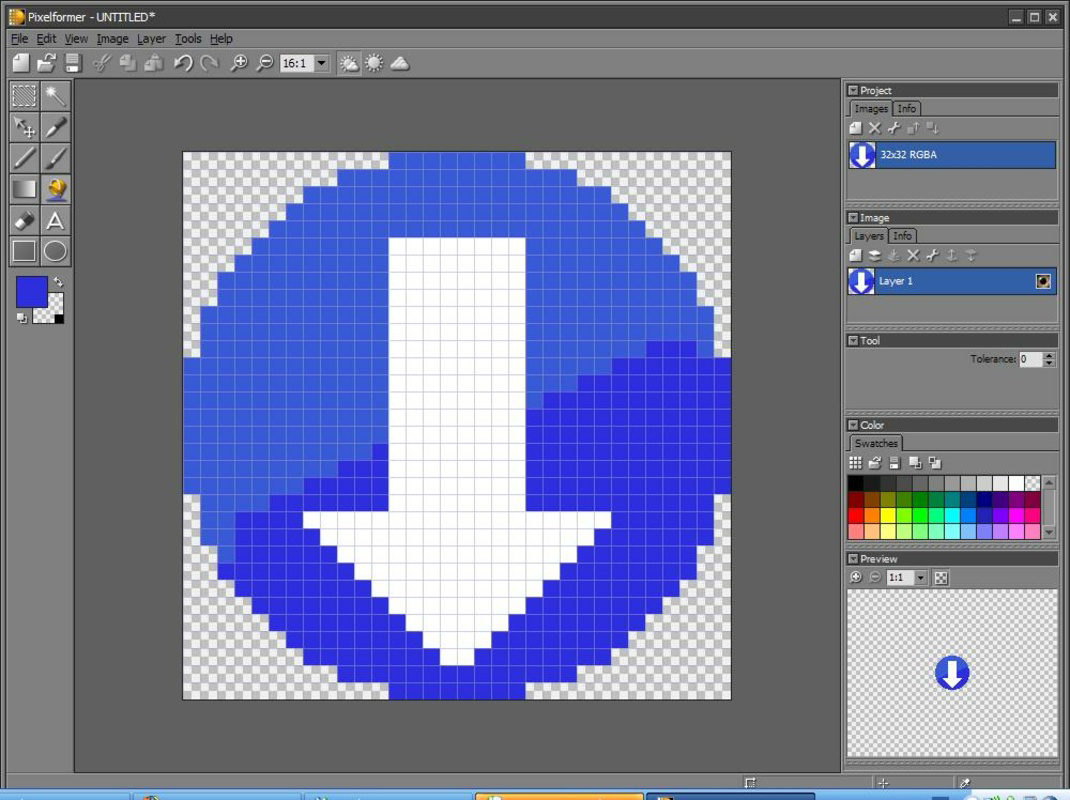Select the Color Picker eyedropper tool
The image size is (1070, 800).
coord(55,127)
